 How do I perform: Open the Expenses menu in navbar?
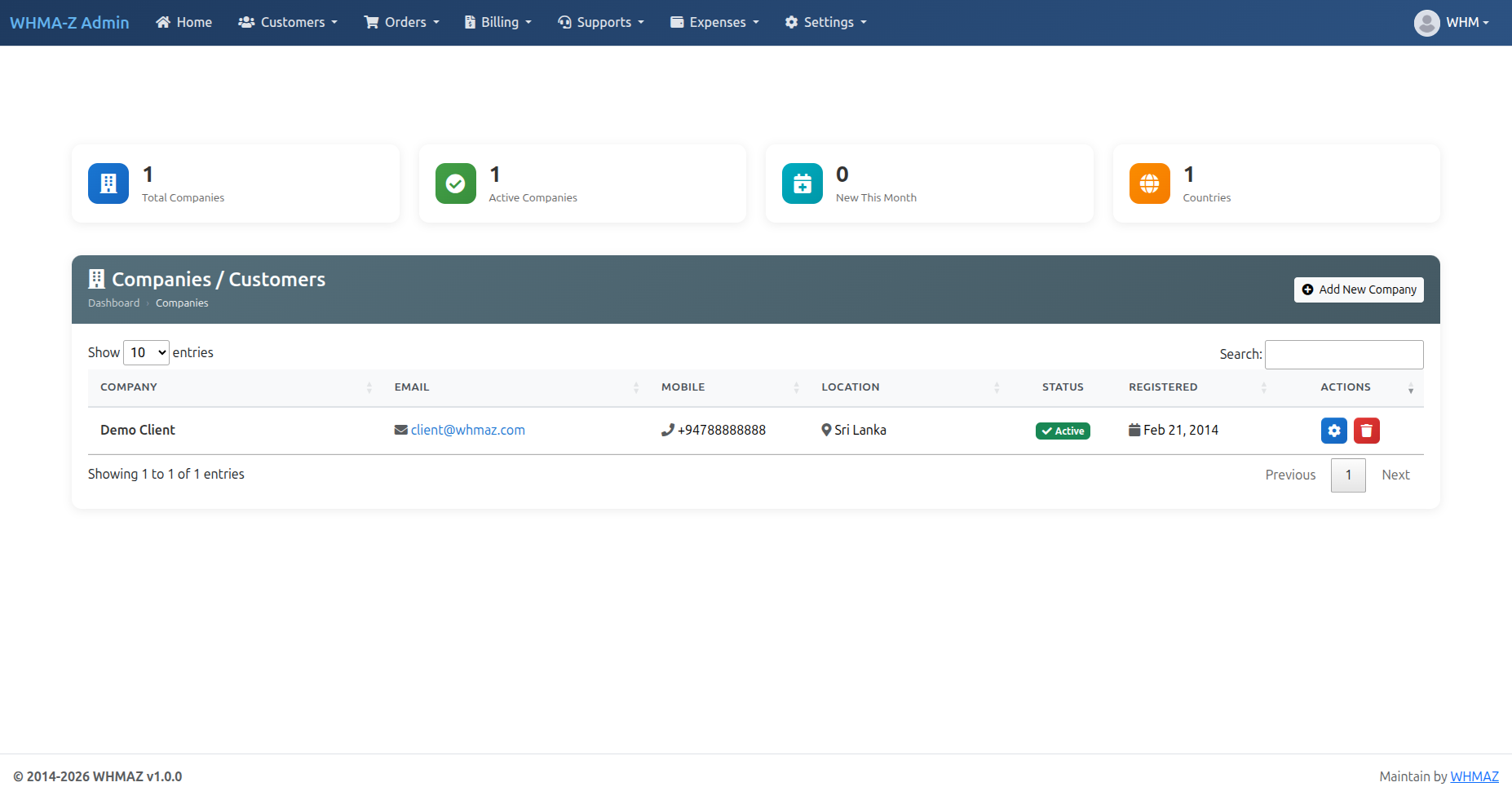(714, 22)
